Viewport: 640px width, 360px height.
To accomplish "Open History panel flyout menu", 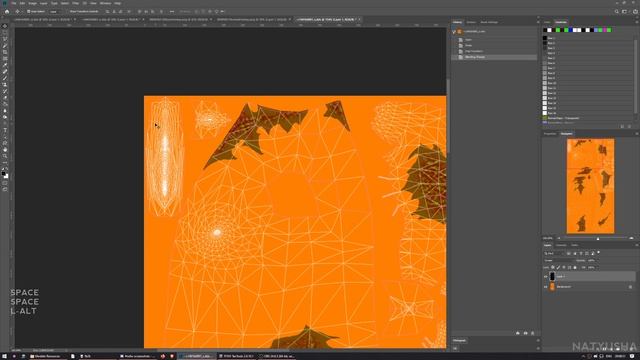I will click(538, 22).
